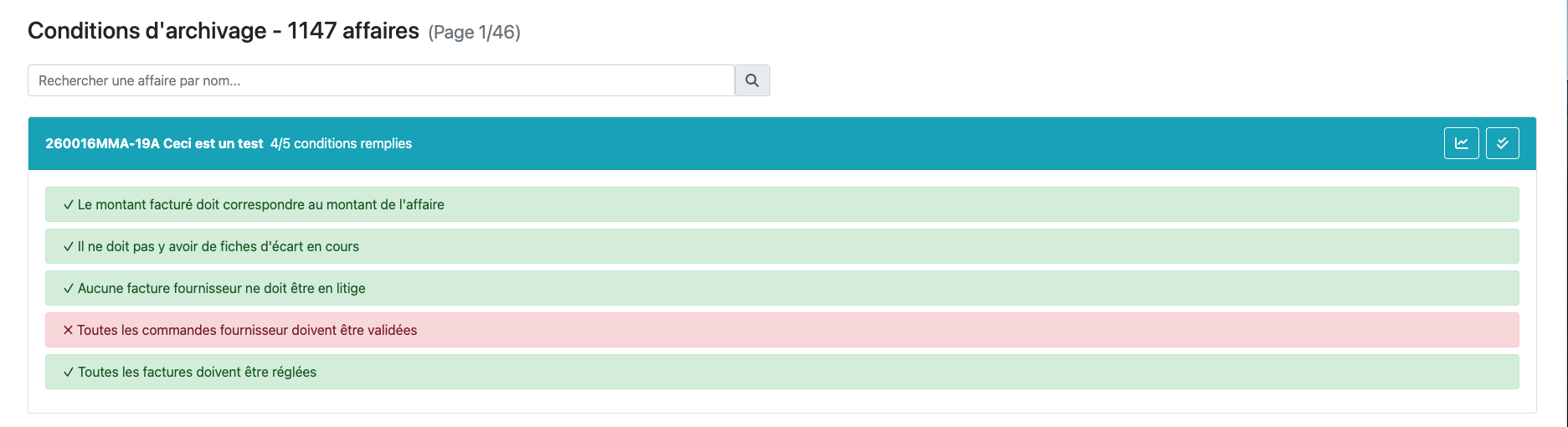Screen dimensions: 1568x427
Task: Click the '4/5 conditions remplies' status text
Action: (341, 143)
